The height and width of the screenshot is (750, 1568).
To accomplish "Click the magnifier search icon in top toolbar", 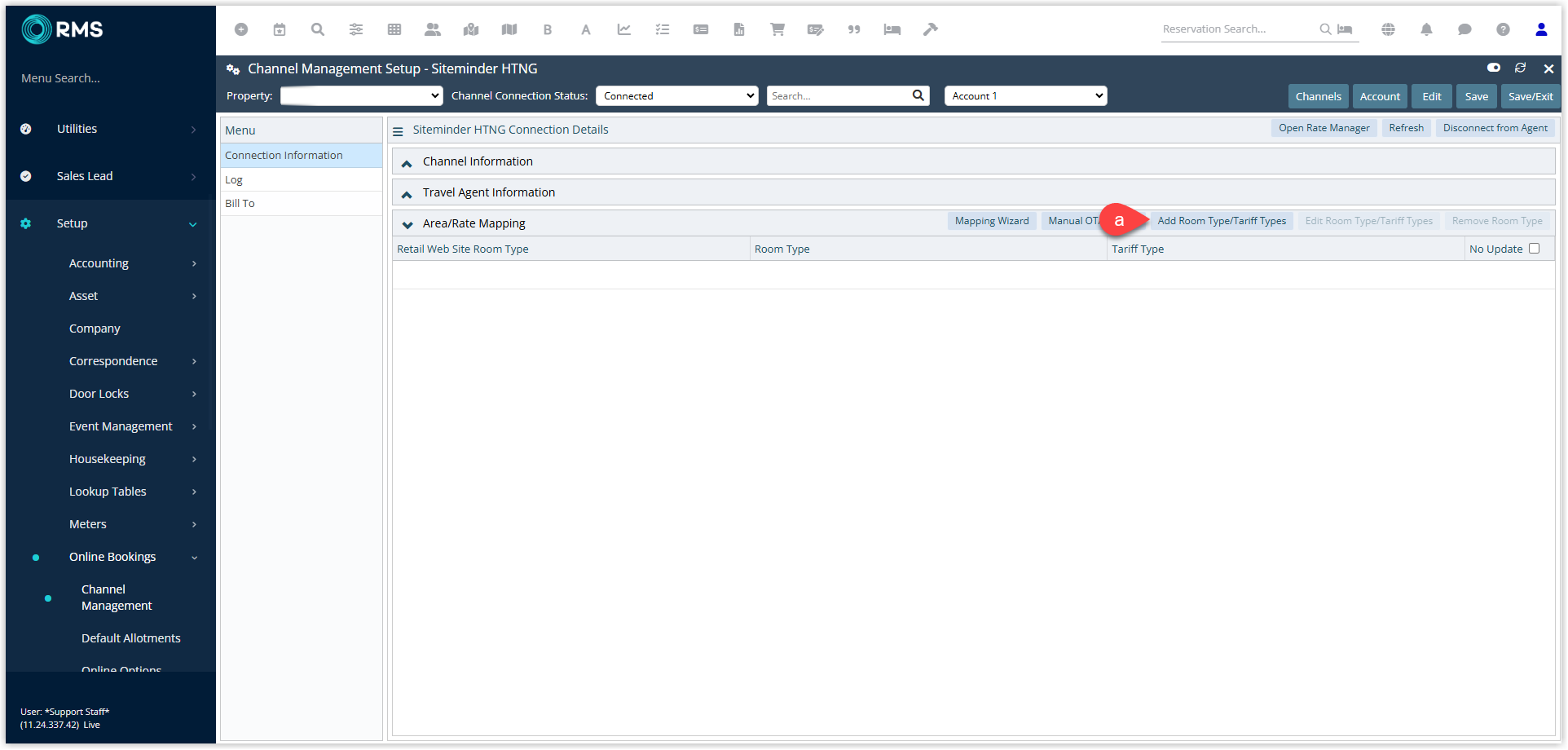I will coord(318,29).
